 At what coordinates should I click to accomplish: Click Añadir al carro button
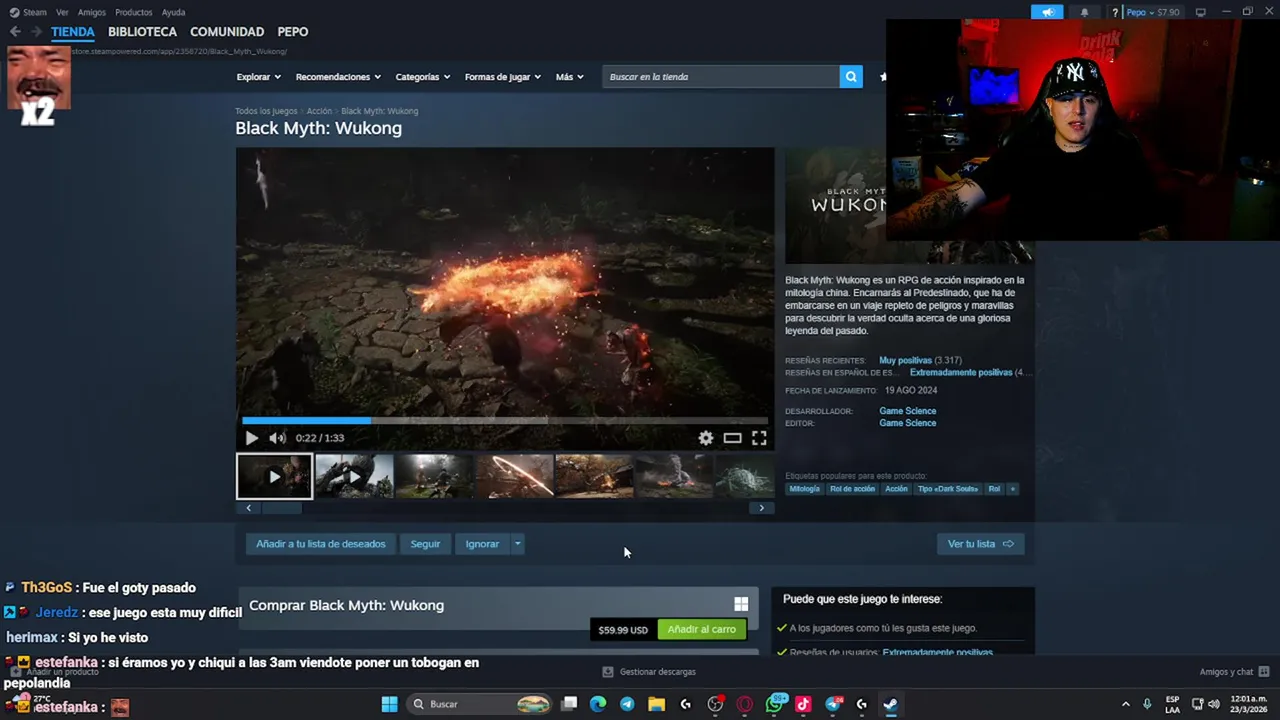click(x=701, y=629)
